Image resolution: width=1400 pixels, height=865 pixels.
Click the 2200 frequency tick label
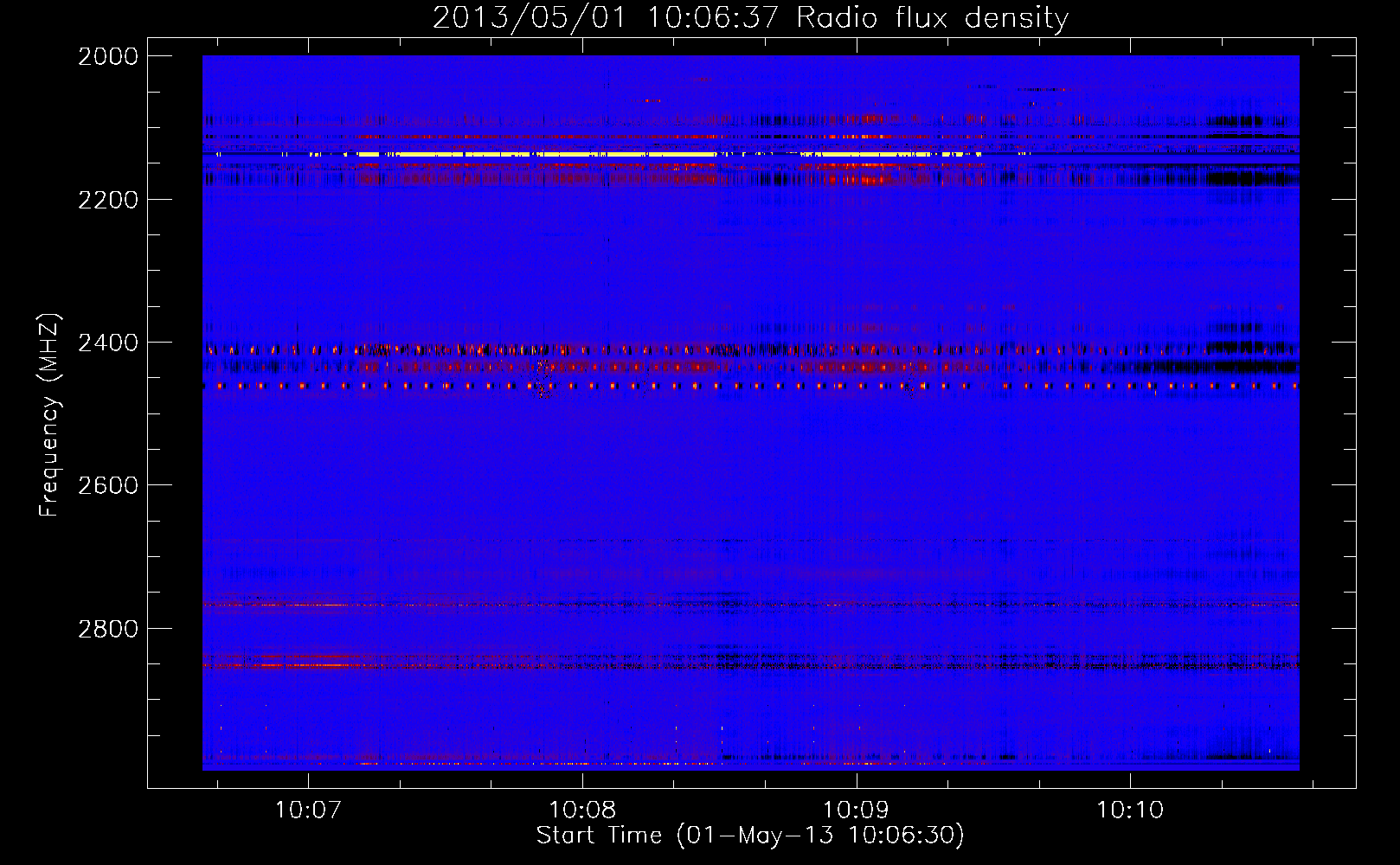point(108,200)
